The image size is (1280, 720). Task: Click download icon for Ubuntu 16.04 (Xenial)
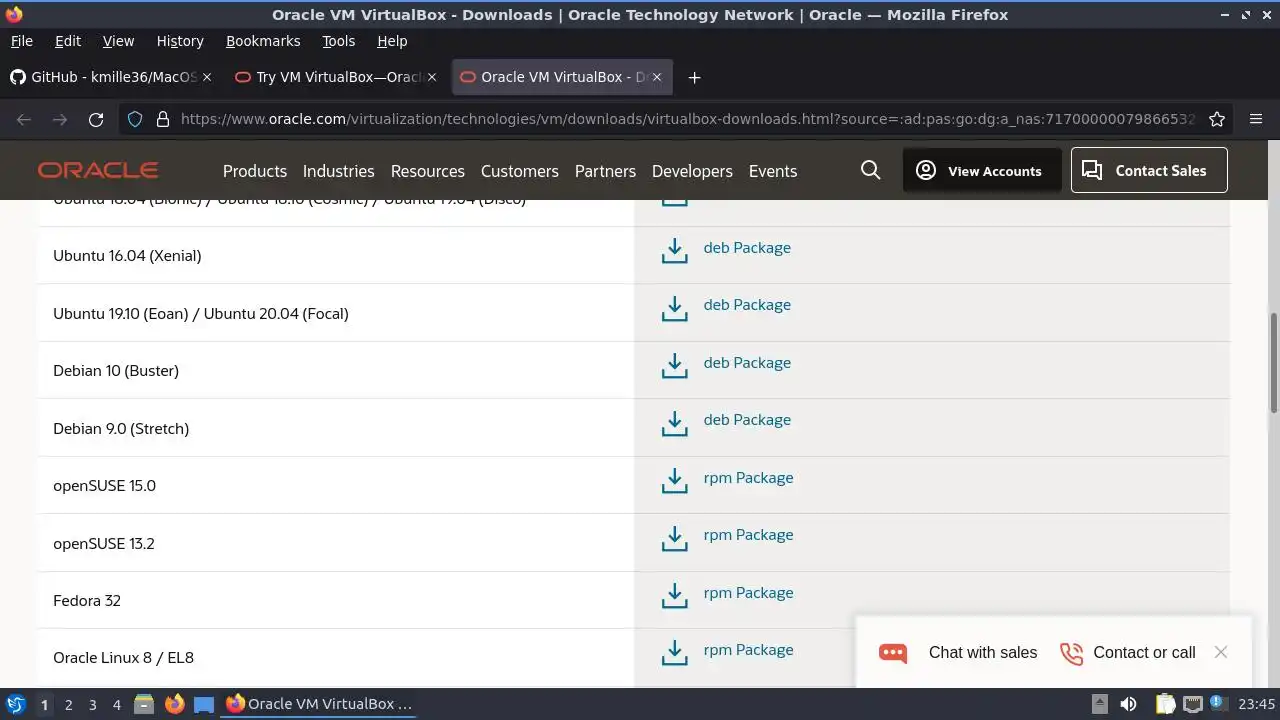click(675, 251)
